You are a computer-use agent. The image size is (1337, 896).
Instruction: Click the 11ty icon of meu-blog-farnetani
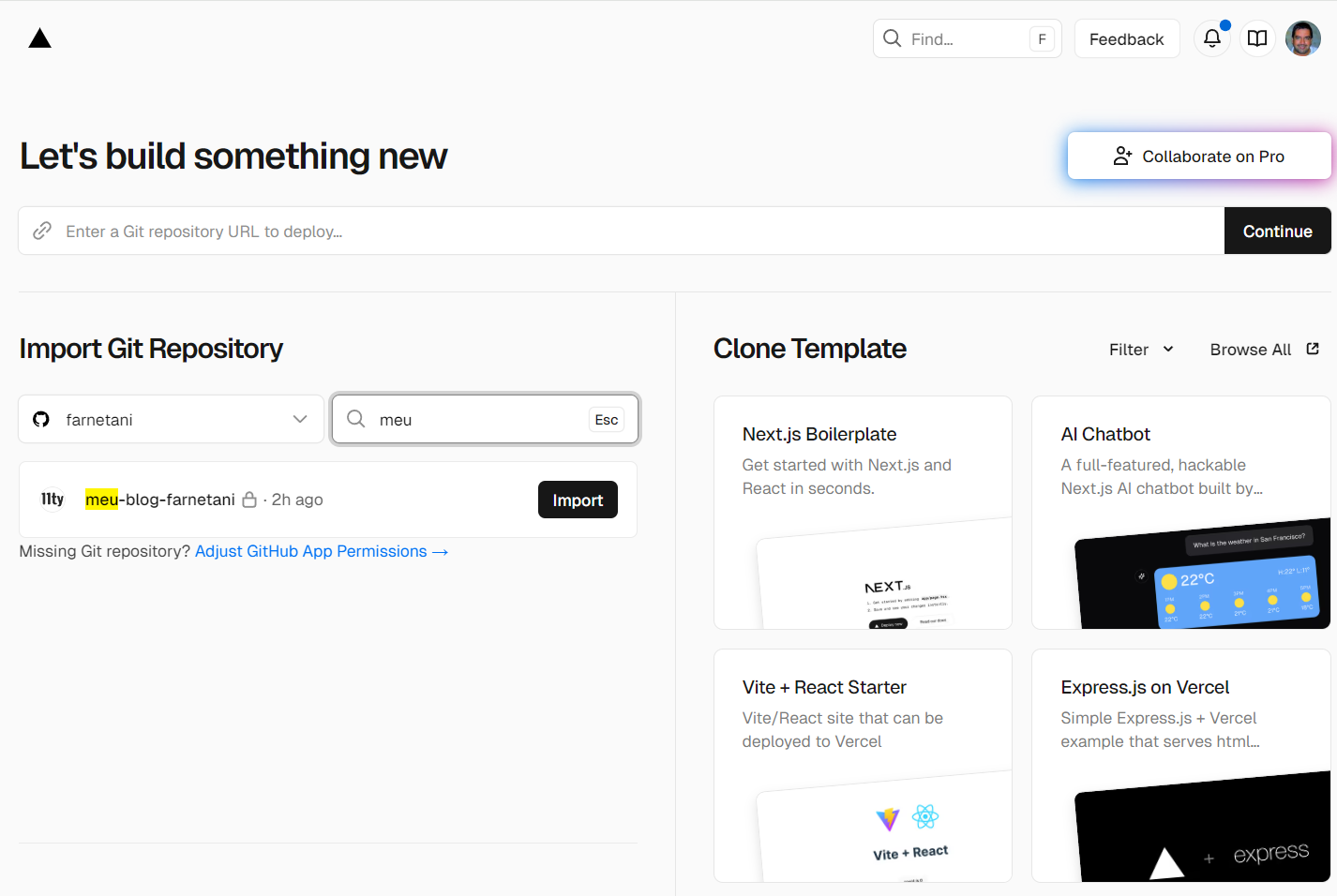click(53, 500)
